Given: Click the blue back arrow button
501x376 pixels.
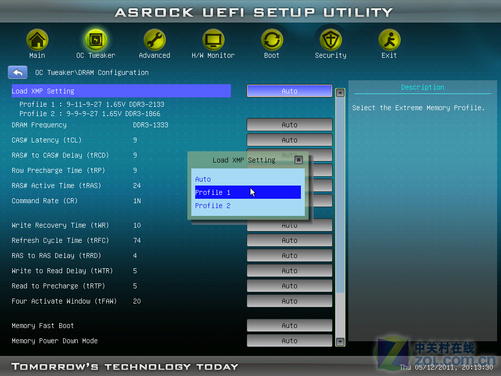Looking at the screenshot, I should coord(18,72).
